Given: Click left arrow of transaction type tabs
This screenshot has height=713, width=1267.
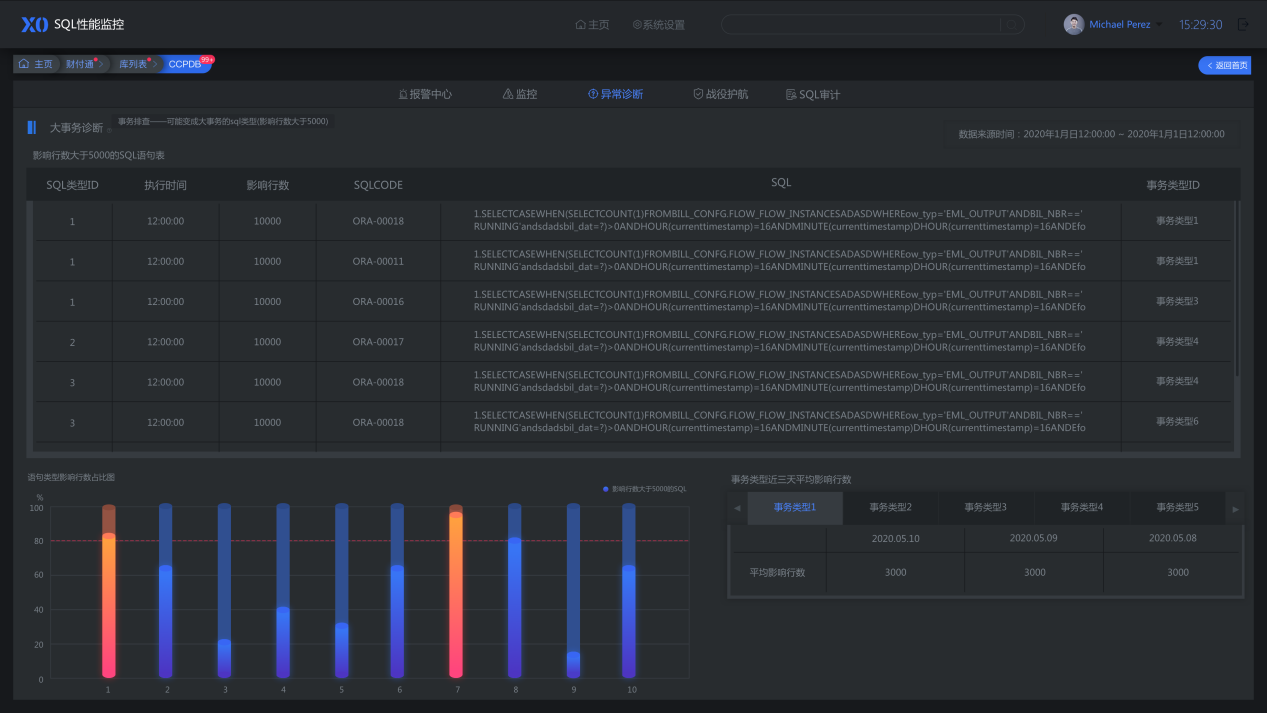Looking at the screenshot, I should [737, 508].
